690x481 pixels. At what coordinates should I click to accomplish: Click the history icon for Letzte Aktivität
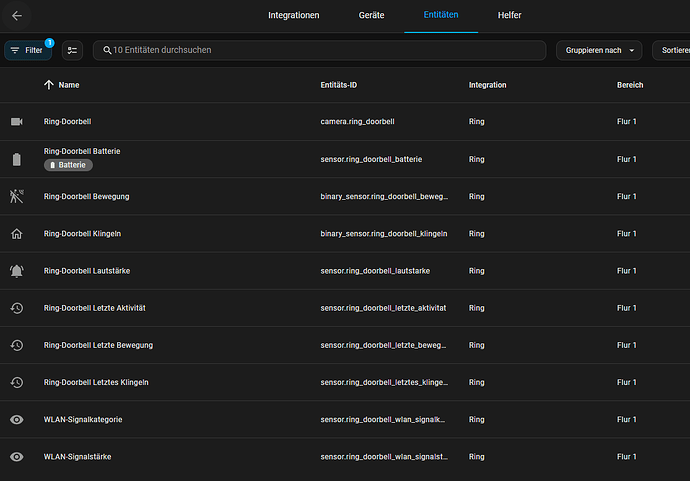coord(16,308)
